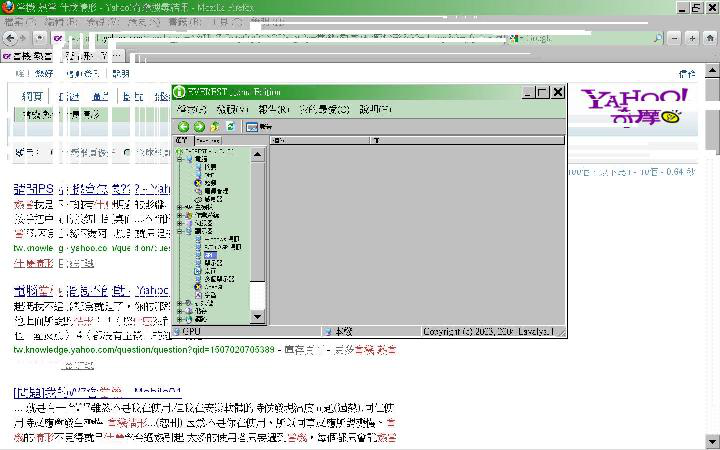Viewport: 720px width, 450px height.
Task: Switch to Favorites tab in EVEREST left panel
Action: [208, 140]
